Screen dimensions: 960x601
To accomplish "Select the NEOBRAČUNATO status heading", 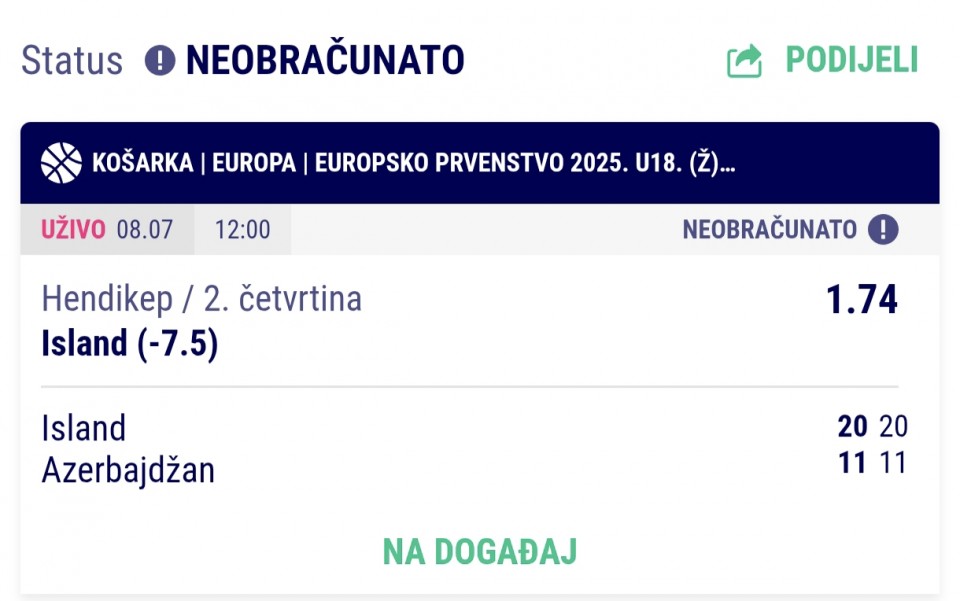I will 325,60.
